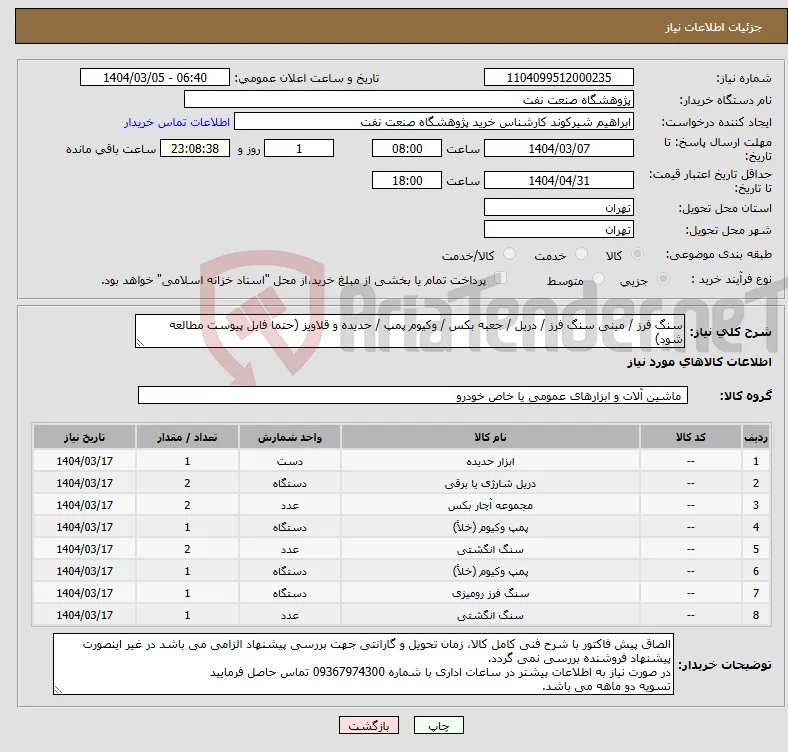Click the item name مجموعه آچار بکس
The width and height of the screenshot is (788, 752).
[x=490, y=505]
